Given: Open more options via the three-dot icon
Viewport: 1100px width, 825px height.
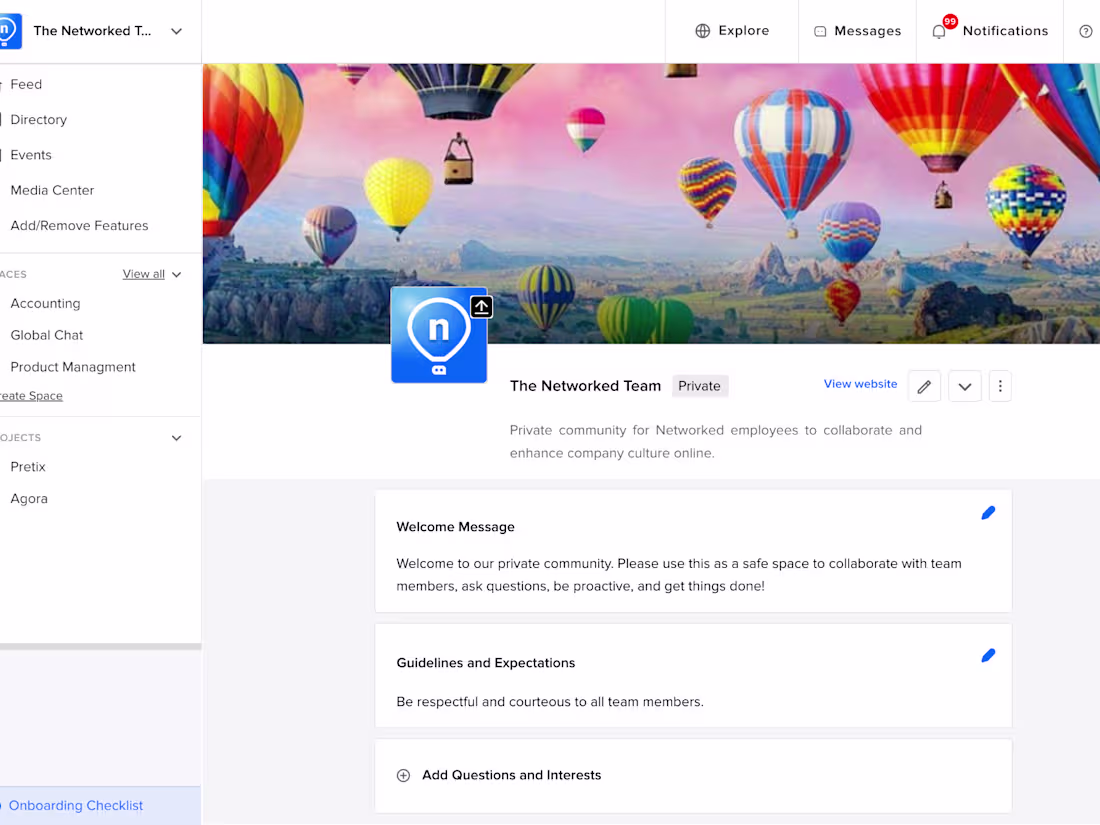Looking at the screenshot, I should pyautogui.click(x=1000, y=386).
